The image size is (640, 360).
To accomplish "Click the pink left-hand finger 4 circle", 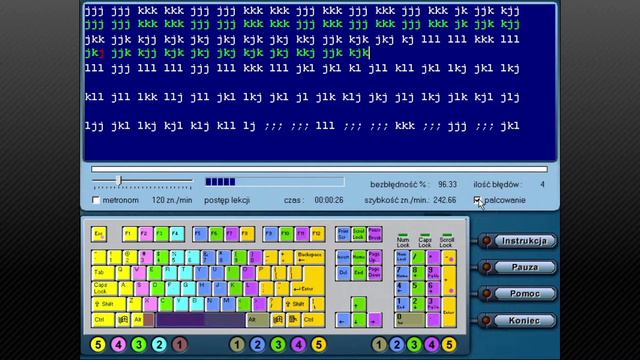I will tap(118, 345).
